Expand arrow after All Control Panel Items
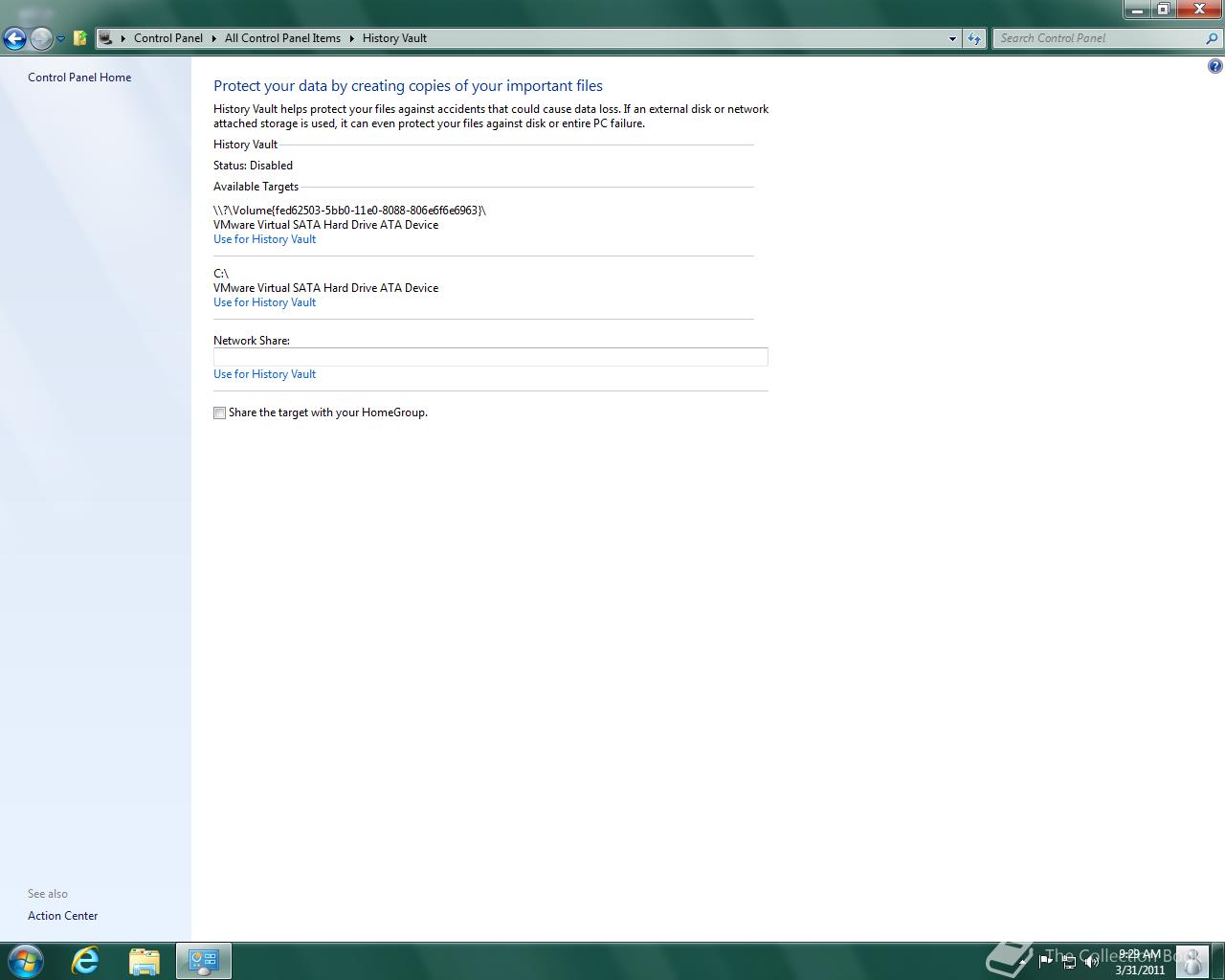The width and height of the screenshot is (1225, 980). [351, 38]
